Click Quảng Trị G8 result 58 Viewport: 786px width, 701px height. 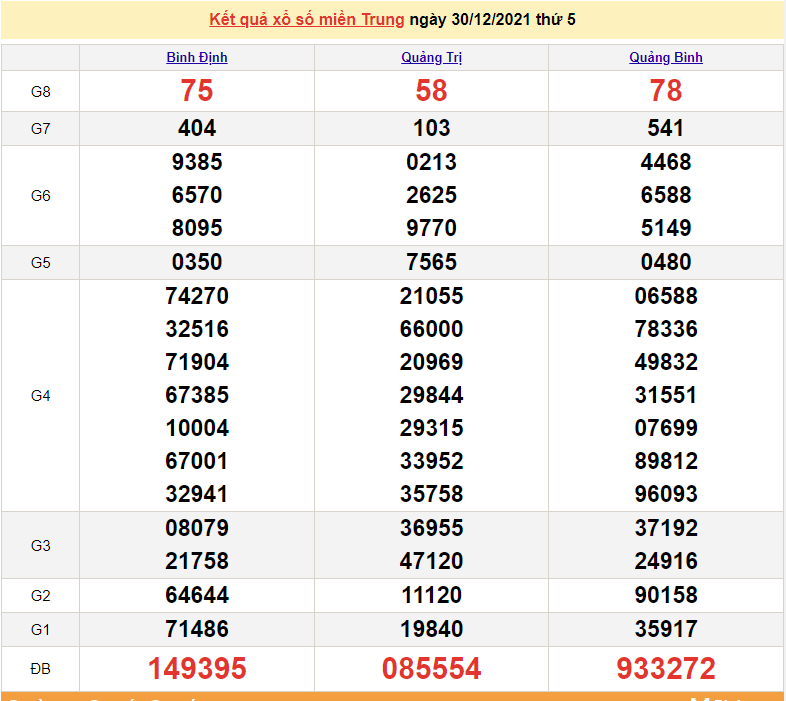[x=431, y=91]
